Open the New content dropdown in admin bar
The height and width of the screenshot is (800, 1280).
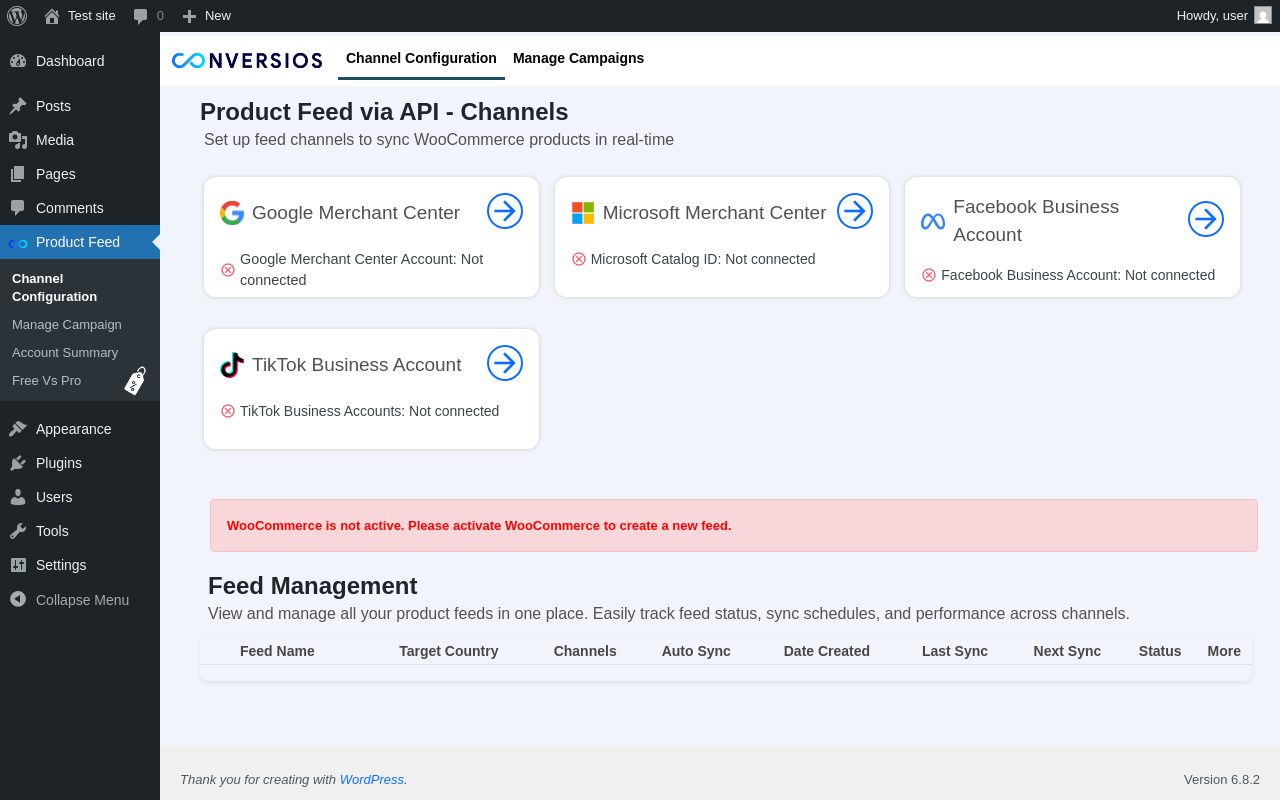(x=206, y=16)
